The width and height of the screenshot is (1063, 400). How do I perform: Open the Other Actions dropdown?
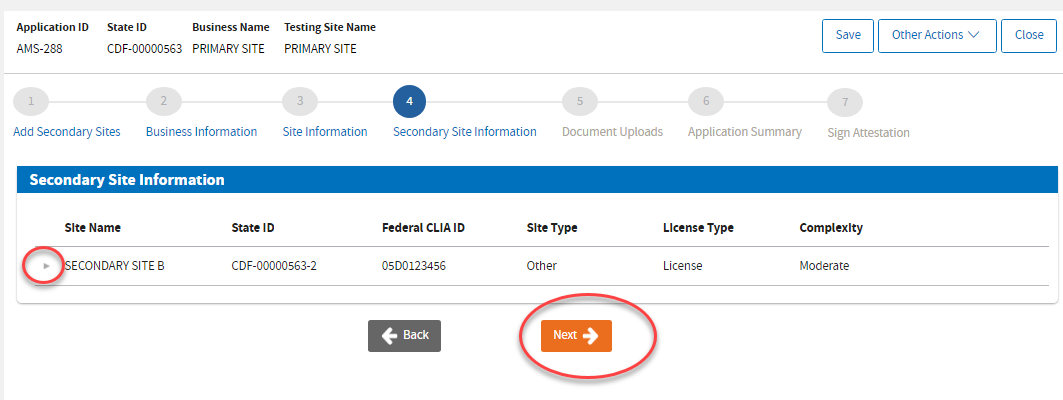(934, 35)
